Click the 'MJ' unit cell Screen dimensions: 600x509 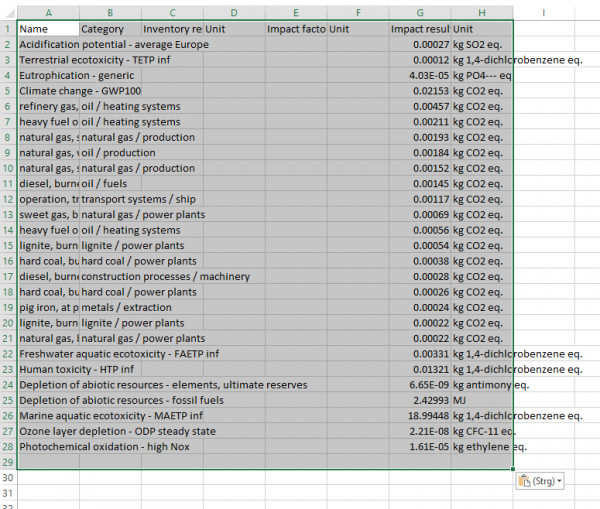tap(482, 400)
